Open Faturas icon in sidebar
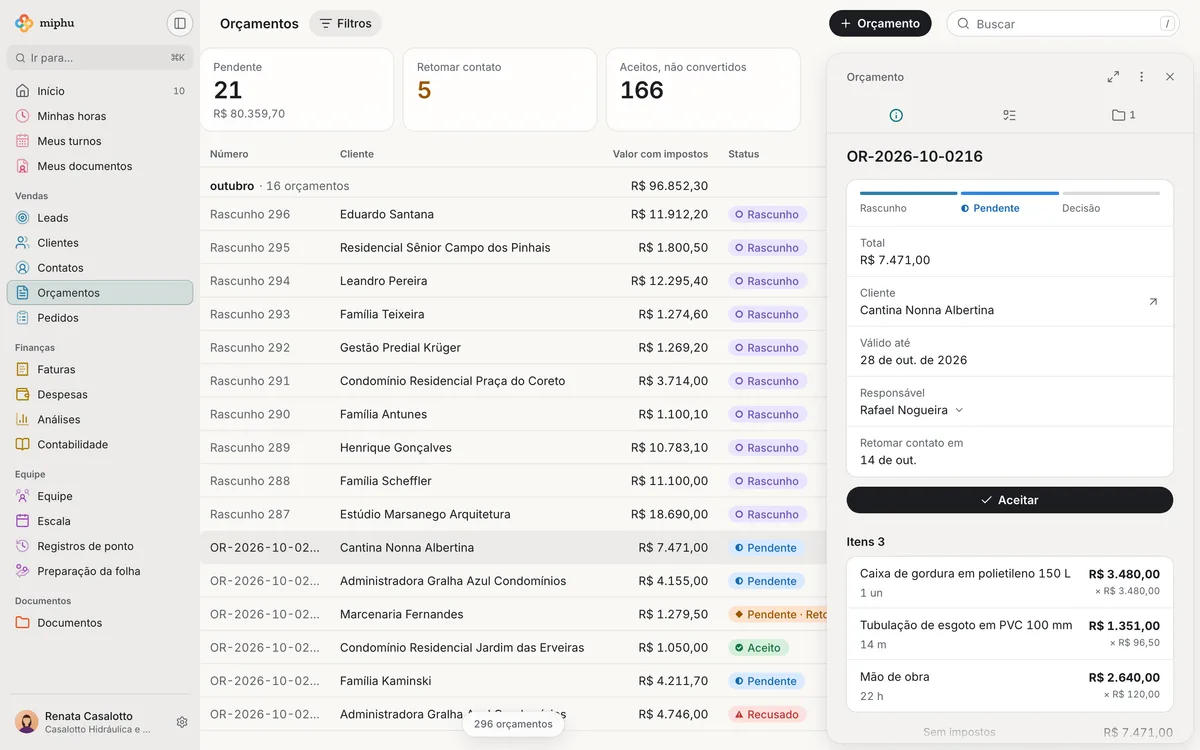 tap(23, 370)
